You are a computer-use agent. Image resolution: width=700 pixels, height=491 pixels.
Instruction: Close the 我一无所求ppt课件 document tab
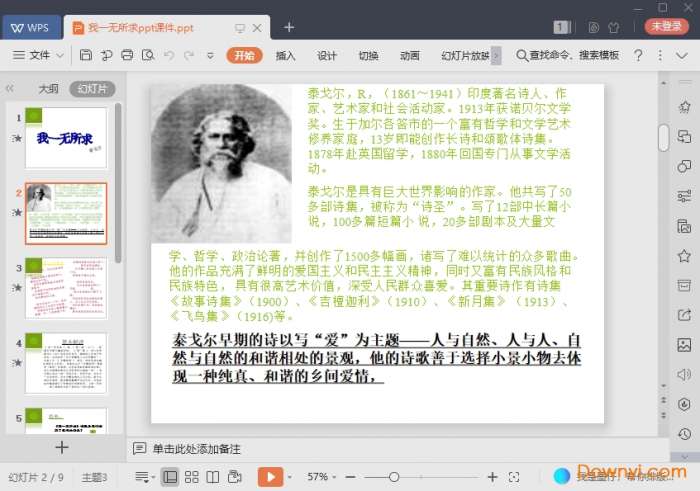pos(257,28)
